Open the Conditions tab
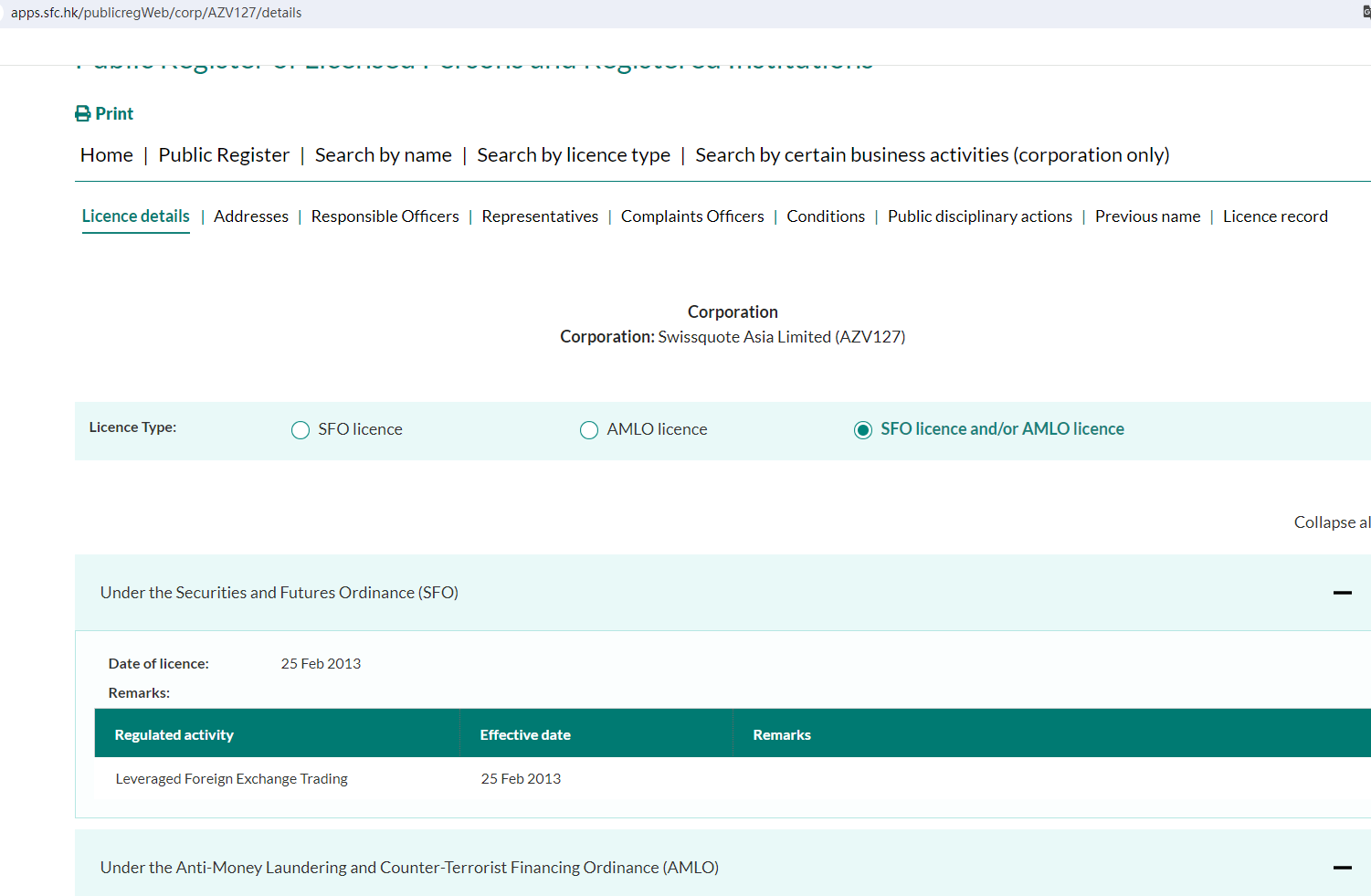Viewport: 1371px width, 896px height. pos(826,216)
